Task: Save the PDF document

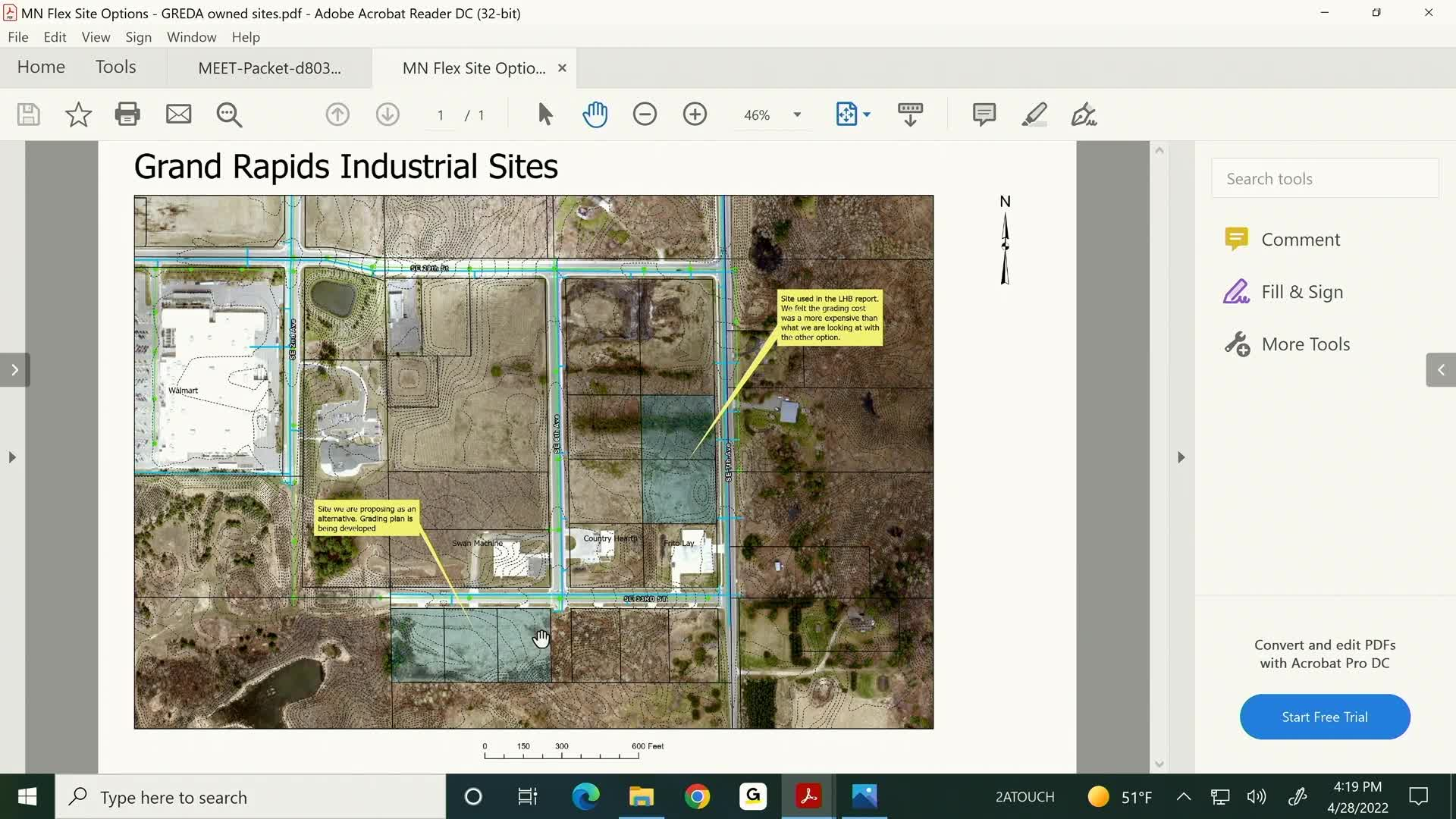Action: pyautogui.click(x=27, y=115)
